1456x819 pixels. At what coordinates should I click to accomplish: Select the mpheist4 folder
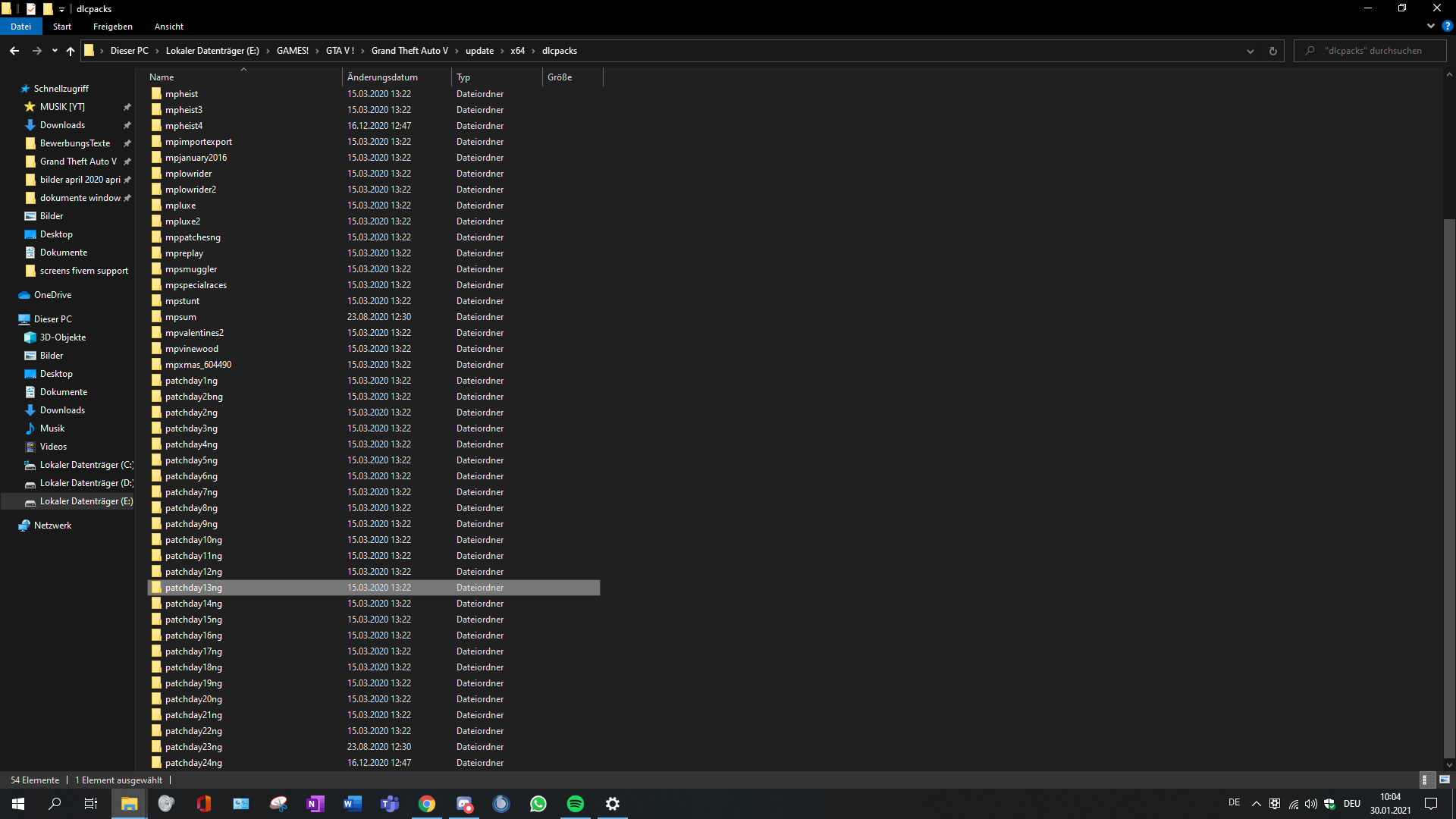tap(184, 126)
